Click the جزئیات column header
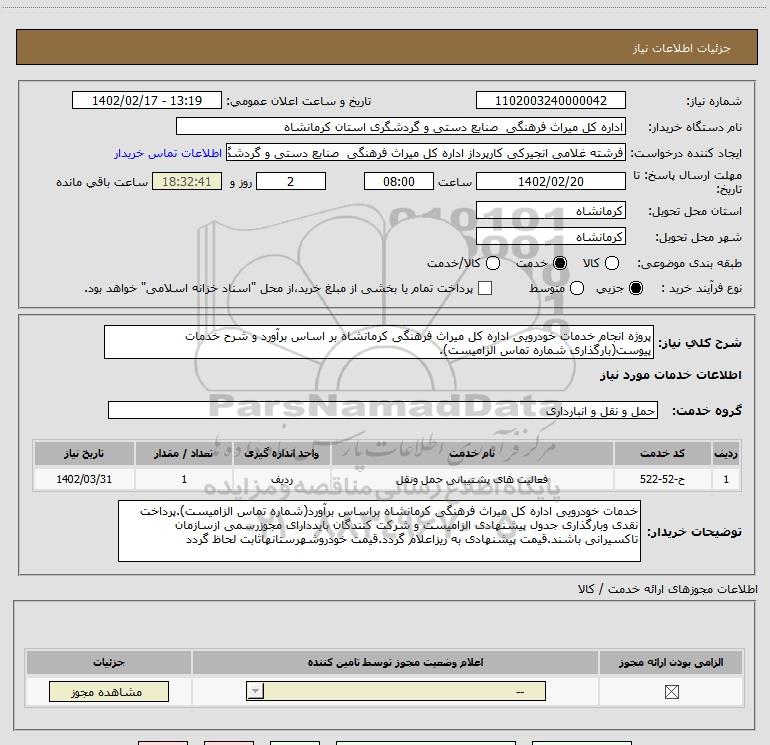This screenshot has width=770, height=745. coord(109,662)
